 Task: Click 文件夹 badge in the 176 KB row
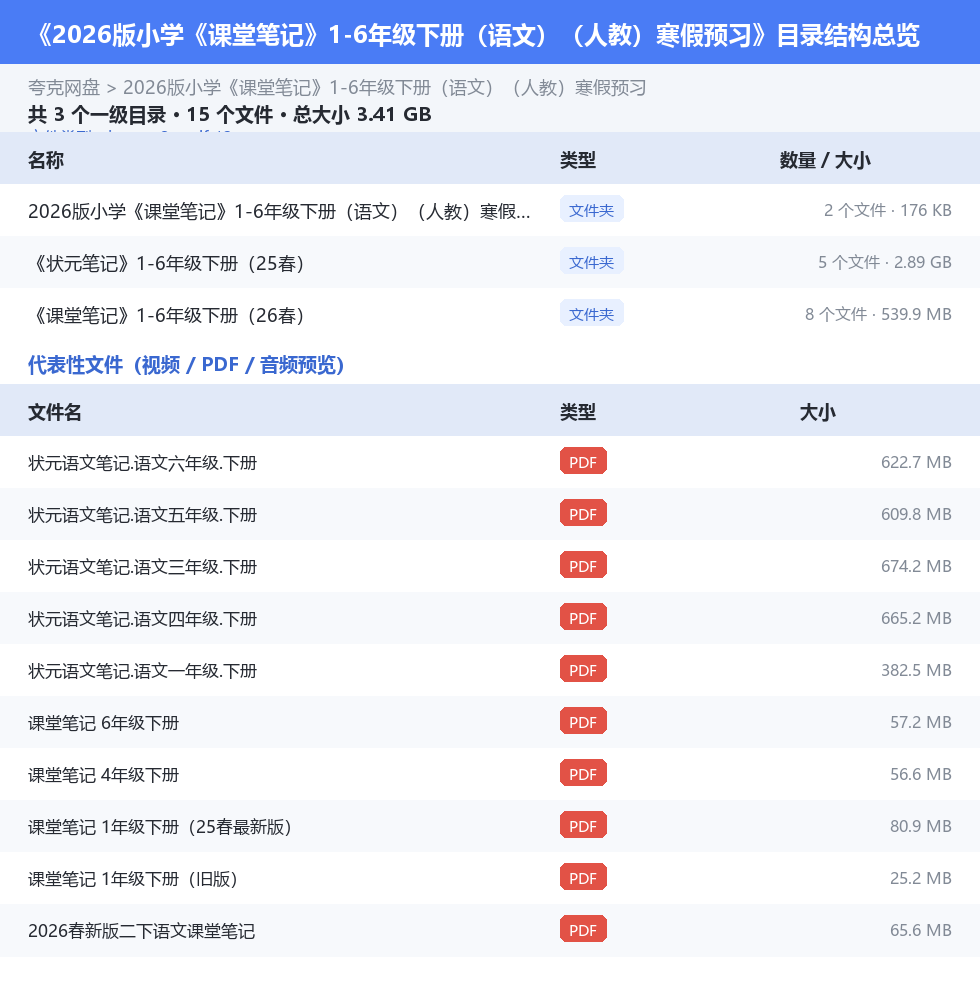tap(592, 209)
